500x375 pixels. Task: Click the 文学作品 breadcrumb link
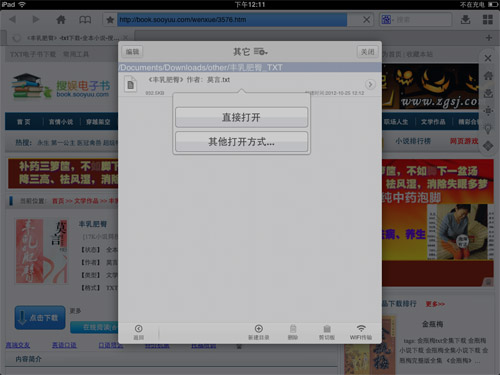(86, 201)
